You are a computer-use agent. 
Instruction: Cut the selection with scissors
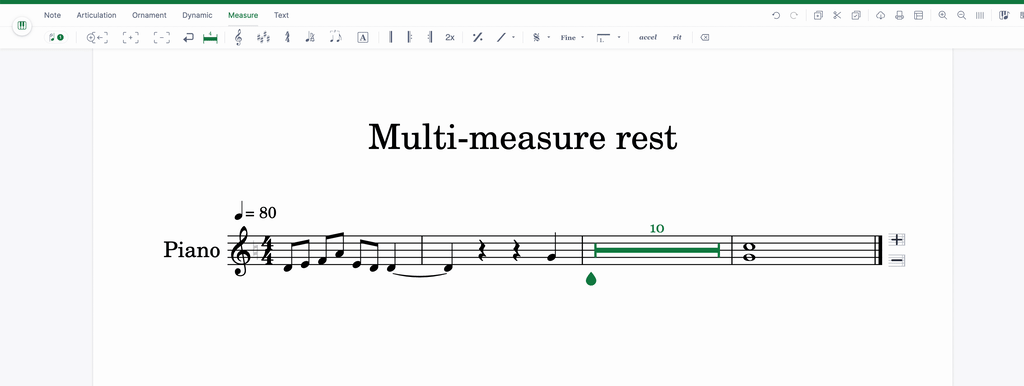[x=837, y=15]
